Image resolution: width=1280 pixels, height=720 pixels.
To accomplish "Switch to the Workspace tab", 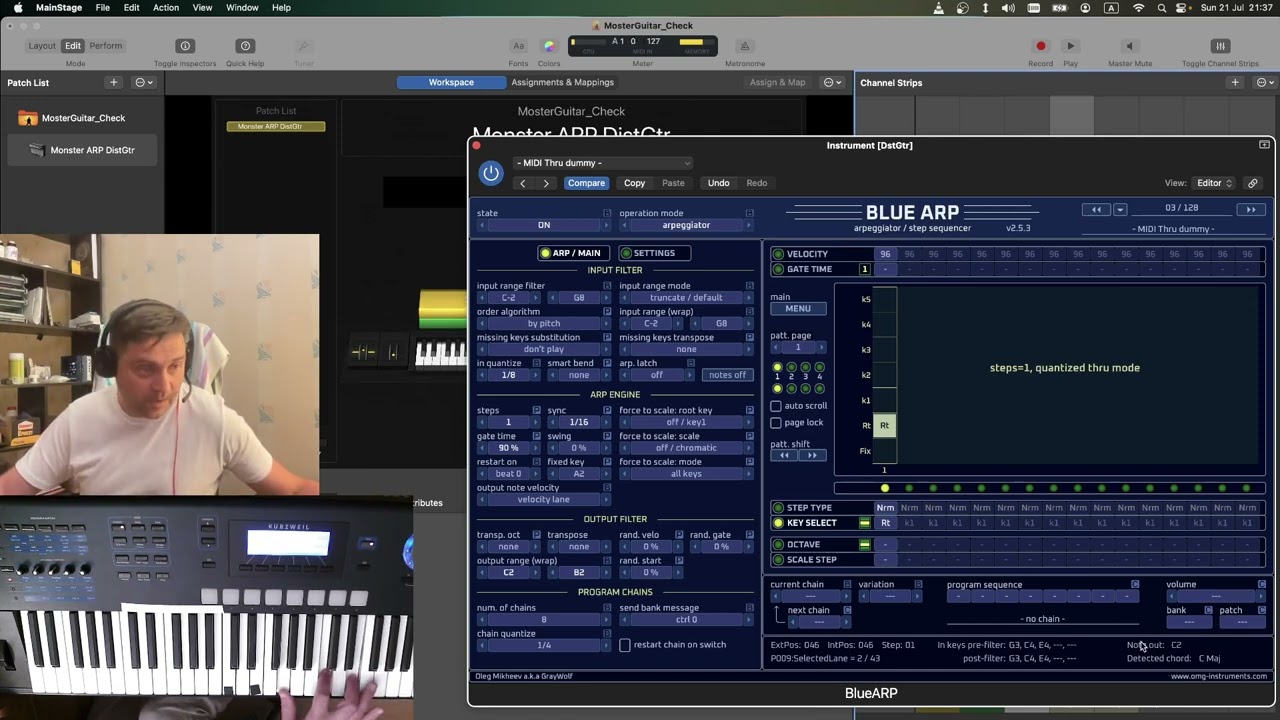I will click(451, 82).
